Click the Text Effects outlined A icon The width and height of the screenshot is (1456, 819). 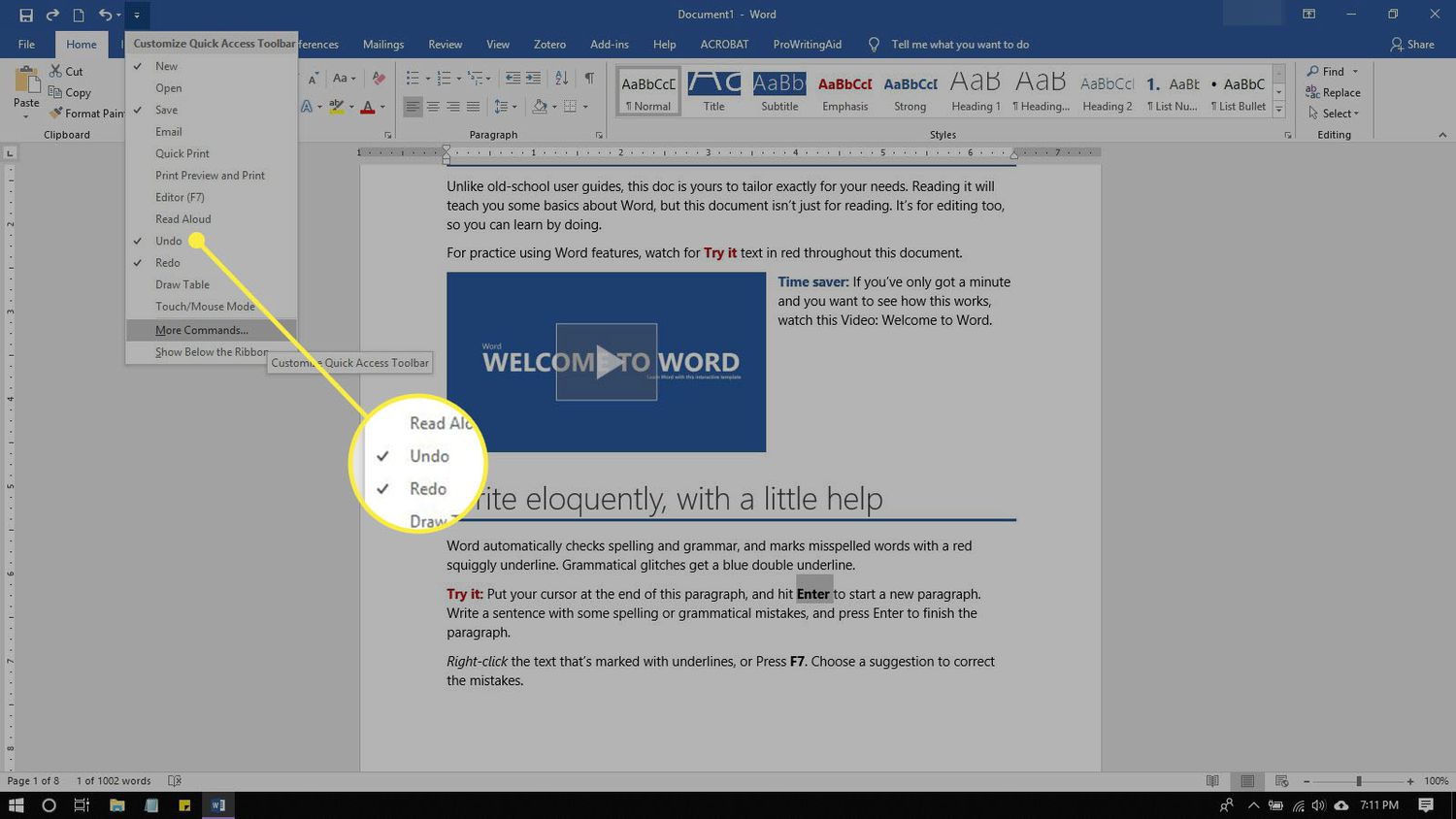point(306,107)
